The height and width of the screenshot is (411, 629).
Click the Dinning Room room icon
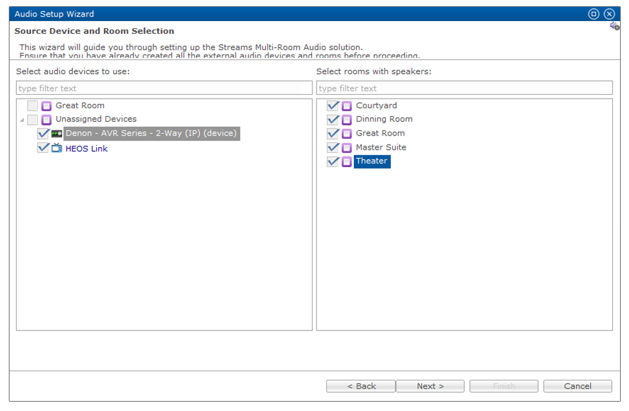[347, 120]
